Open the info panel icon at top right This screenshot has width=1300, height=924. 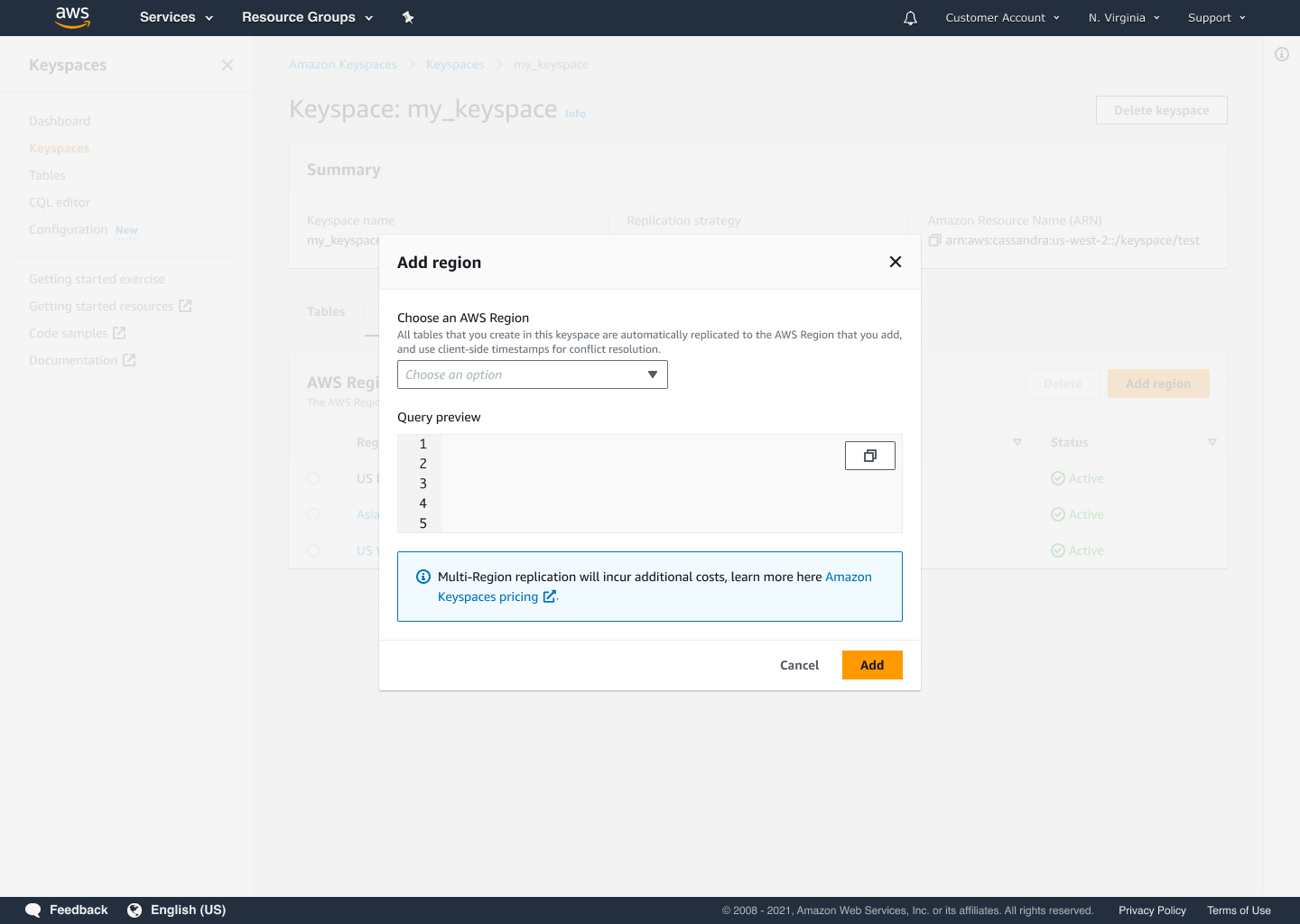click(x=1281, y=54)
